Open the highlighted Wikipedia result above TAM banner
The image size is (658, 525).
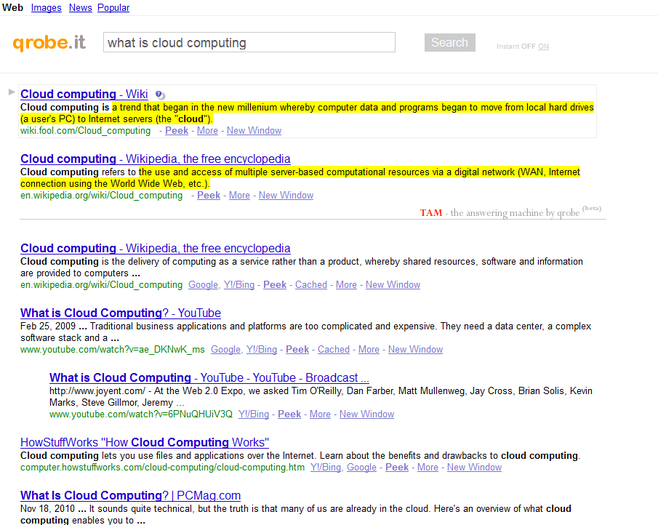pos(155,159)
